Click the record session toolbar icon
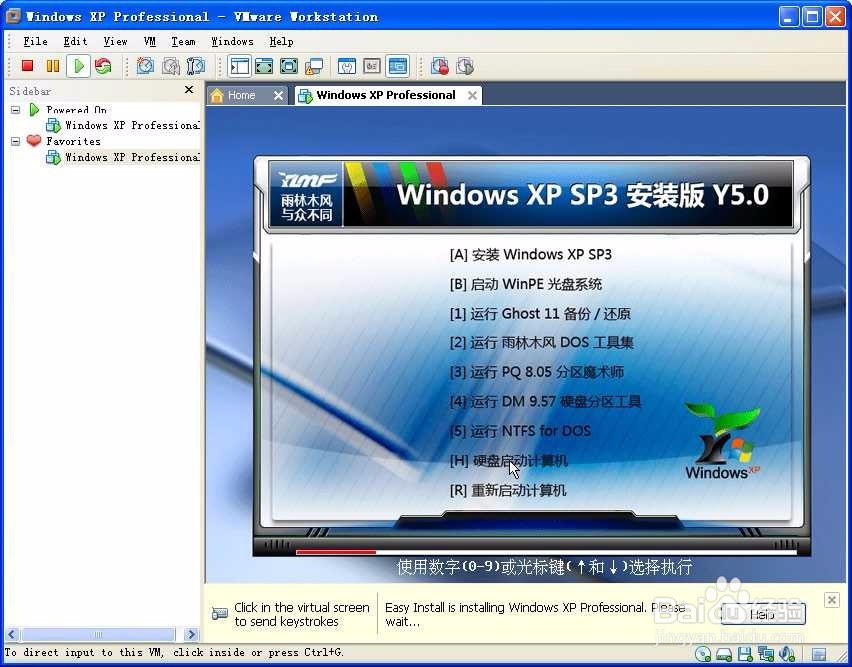The image size is (852, 667). (x=440, y=66)
